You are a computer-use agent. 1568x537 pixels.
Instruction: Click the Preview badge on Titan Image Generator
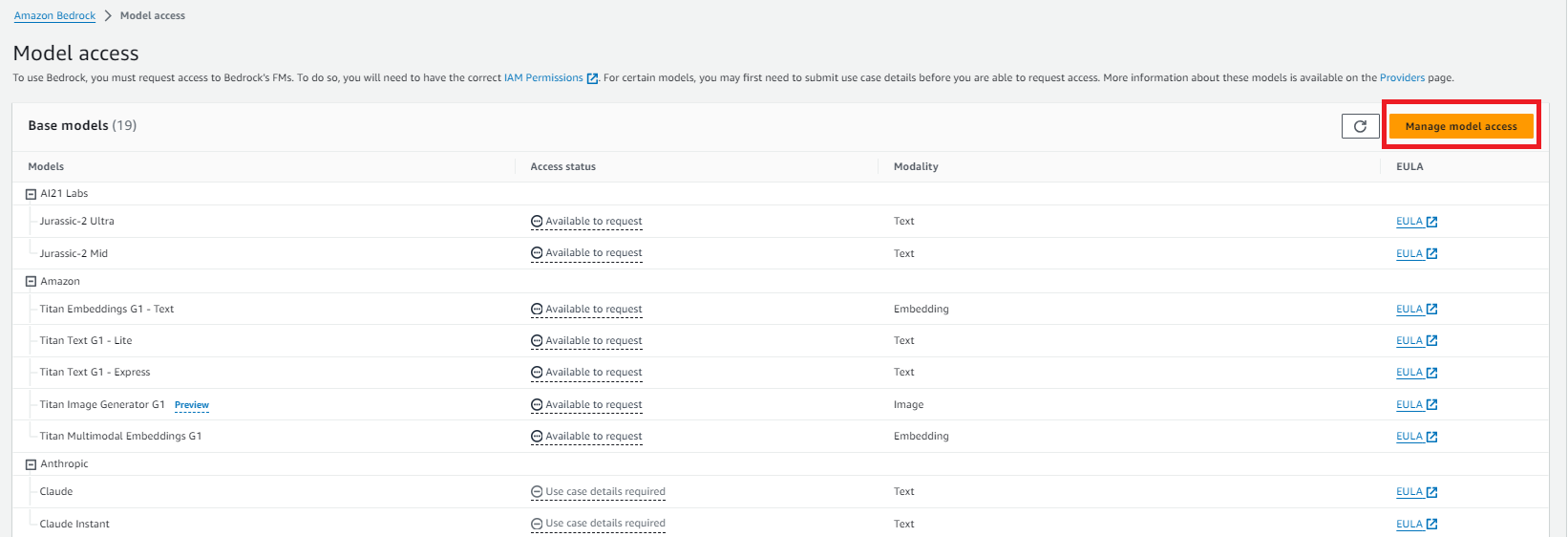pyautogui.click(x=191, y=405)
